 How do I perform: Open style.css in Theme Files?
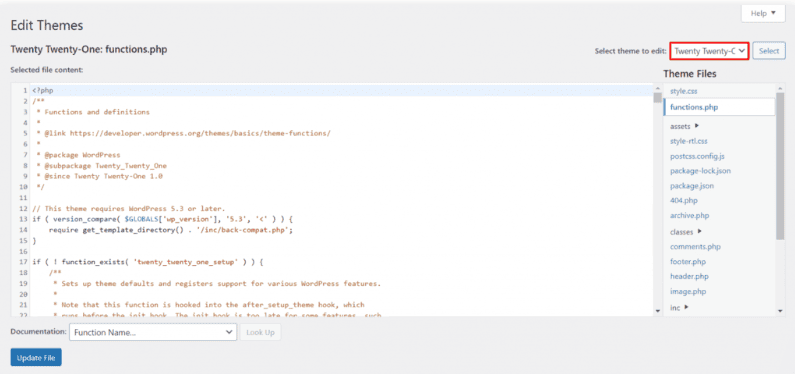pos(683,91)
